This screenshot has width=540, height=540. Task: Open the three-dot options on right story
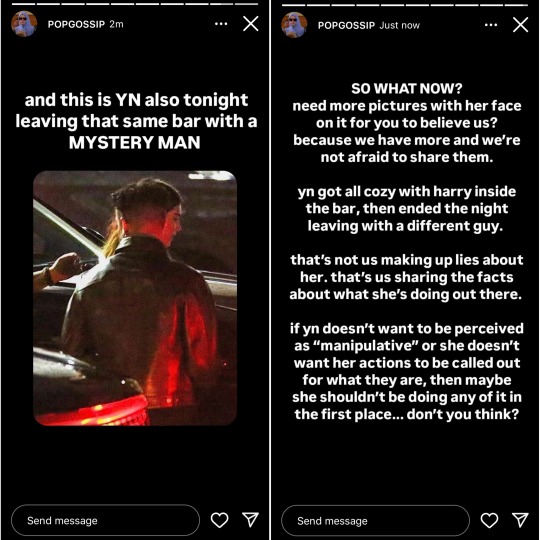tap(491, 25)
